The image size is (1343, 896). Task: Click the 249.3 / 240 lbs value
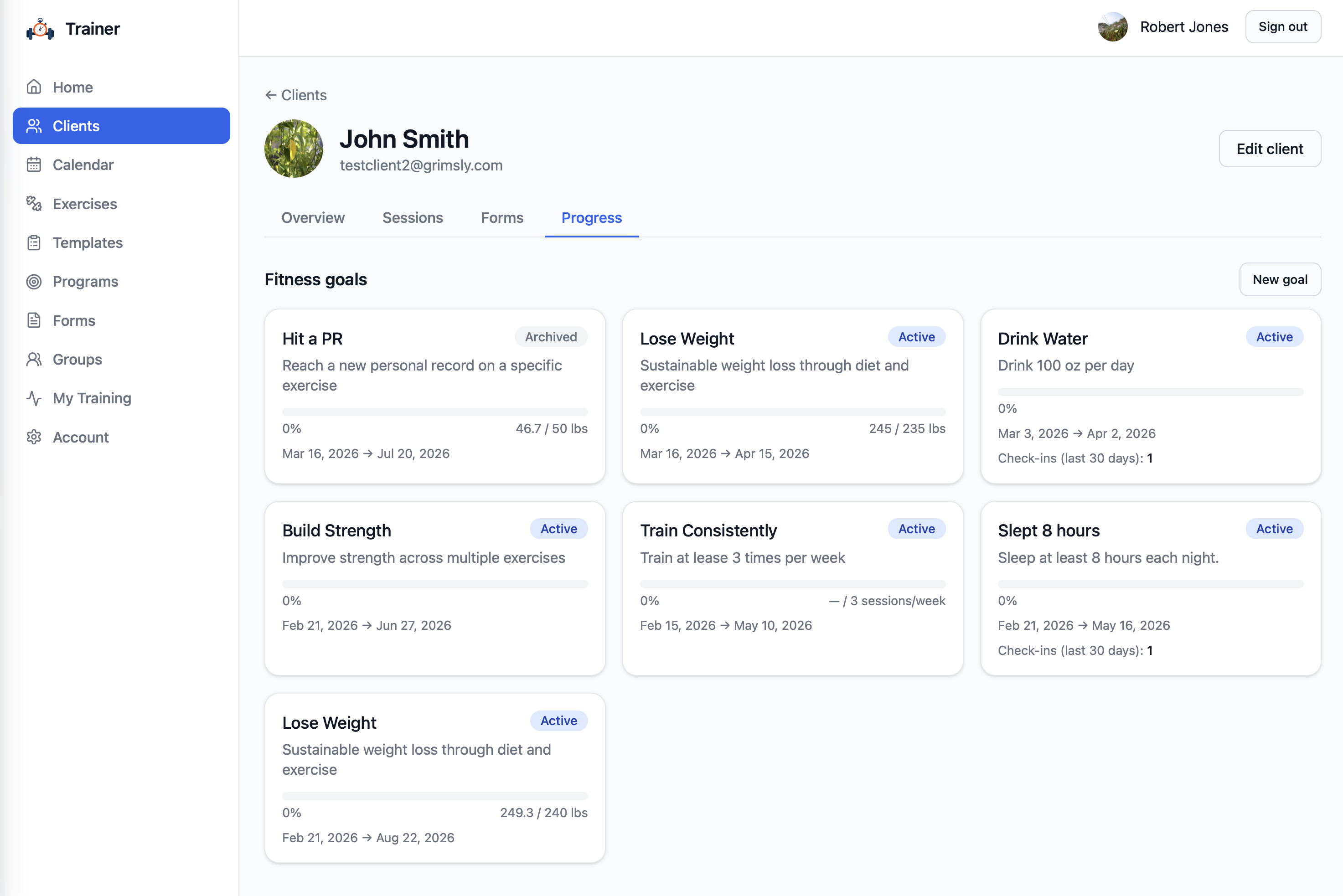(543, 813)
